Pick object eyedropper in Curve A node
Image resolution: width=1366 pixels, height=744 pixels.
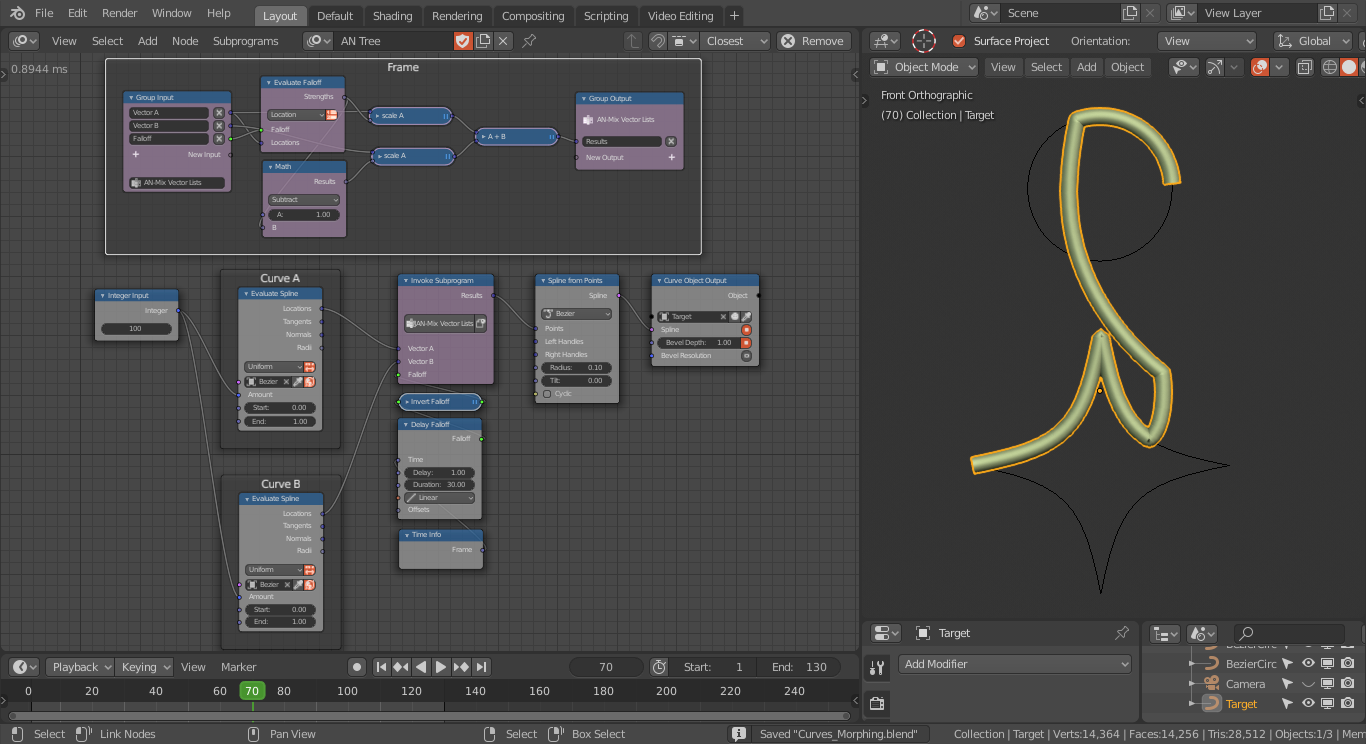tap(297, 382)
